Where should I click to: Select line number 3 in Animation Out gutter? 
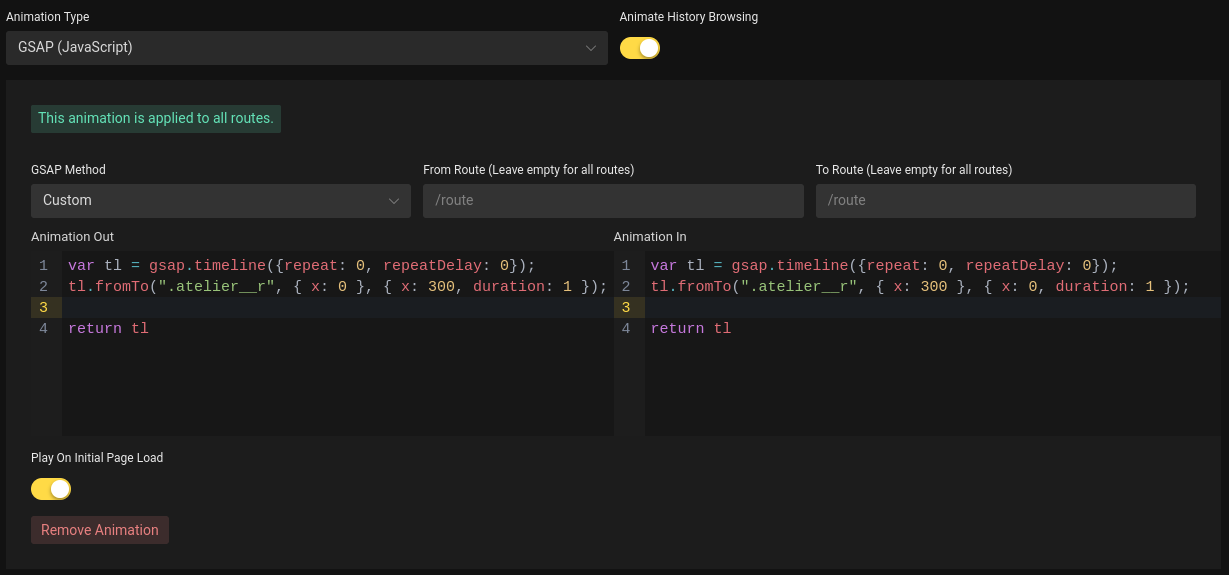[43, 308]
